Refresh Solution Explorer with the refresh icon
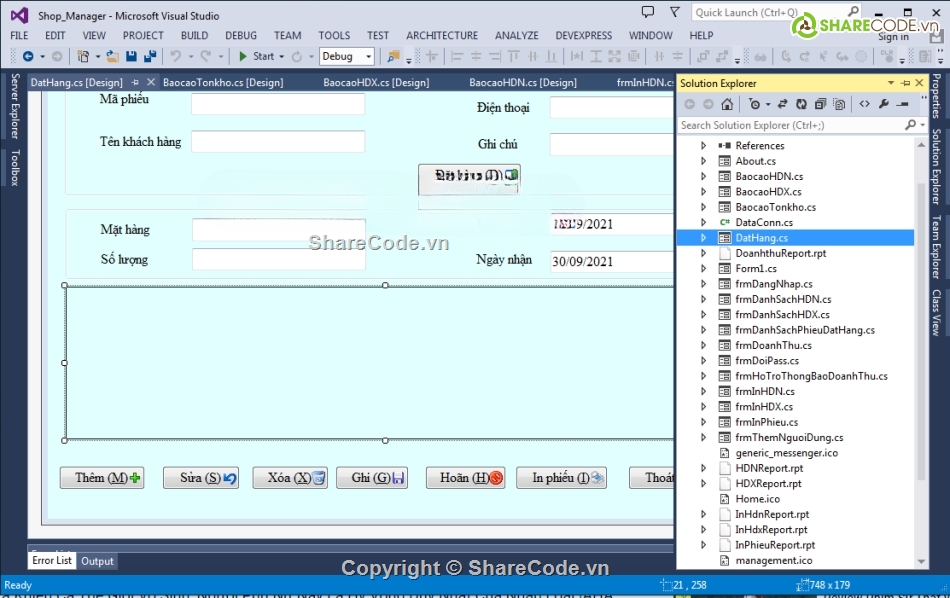 801,104
